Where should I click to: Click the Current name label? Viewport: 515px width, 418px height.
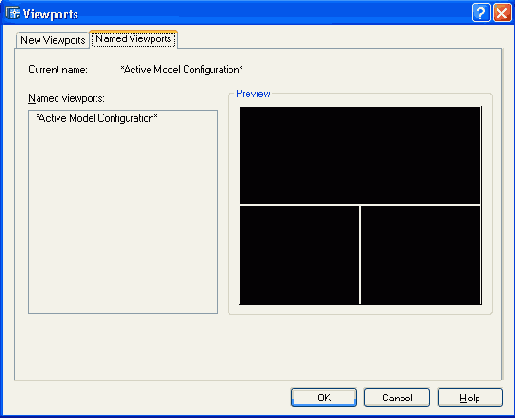click(58, 69)
